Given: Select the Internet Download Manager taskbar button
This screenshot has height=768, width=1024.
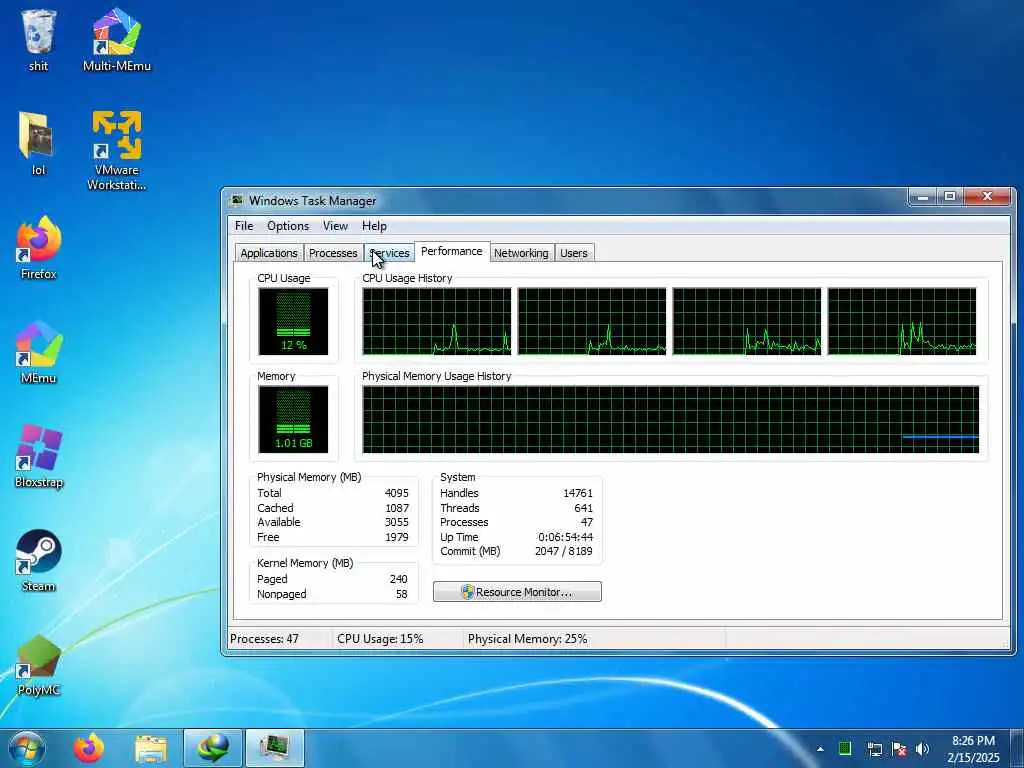Looking at the screenshot, I should pos(213,748).
